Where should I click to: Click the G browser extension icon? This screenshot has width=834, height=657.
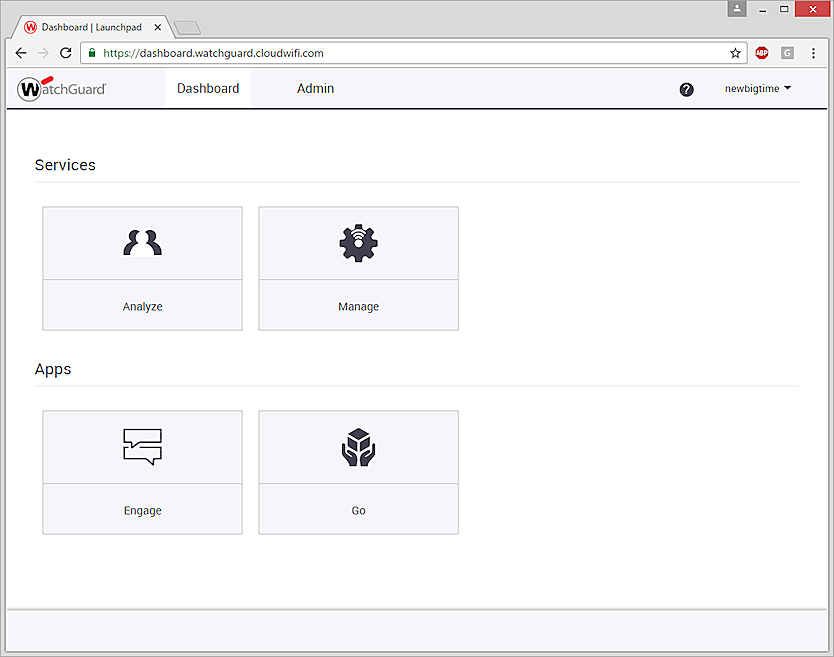787,53
